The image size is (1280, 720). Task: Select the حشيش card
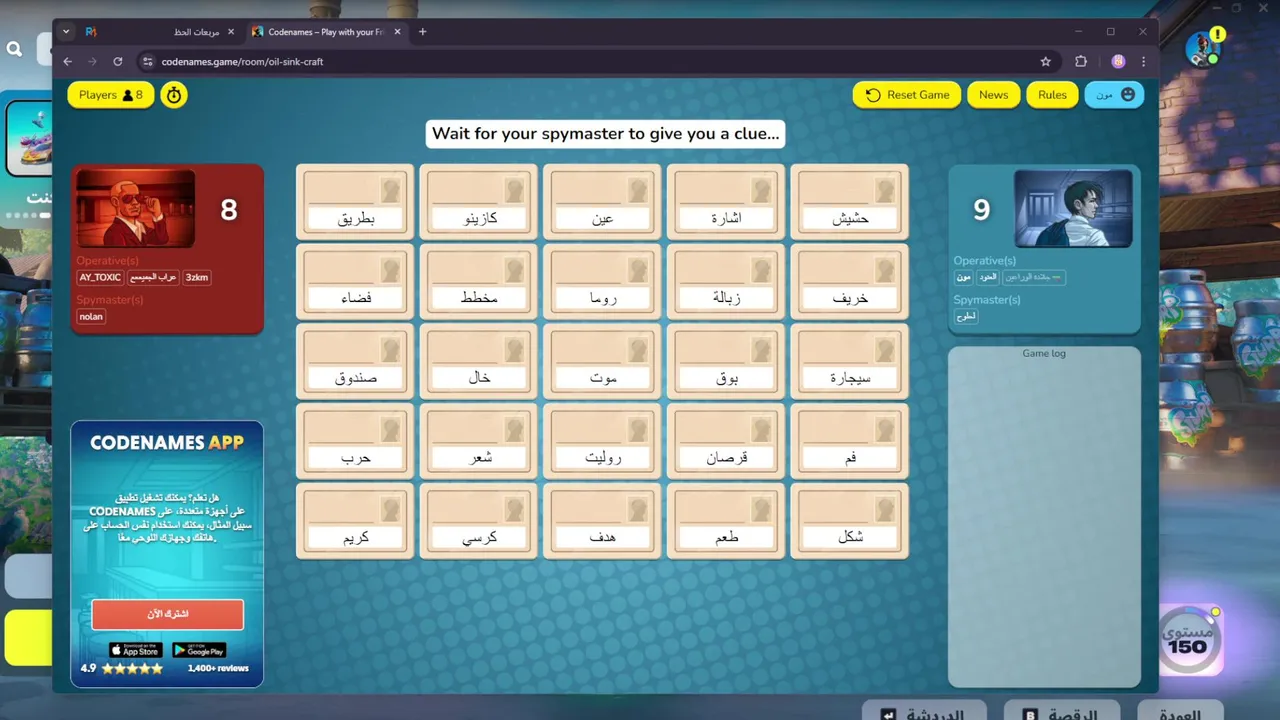849,201
